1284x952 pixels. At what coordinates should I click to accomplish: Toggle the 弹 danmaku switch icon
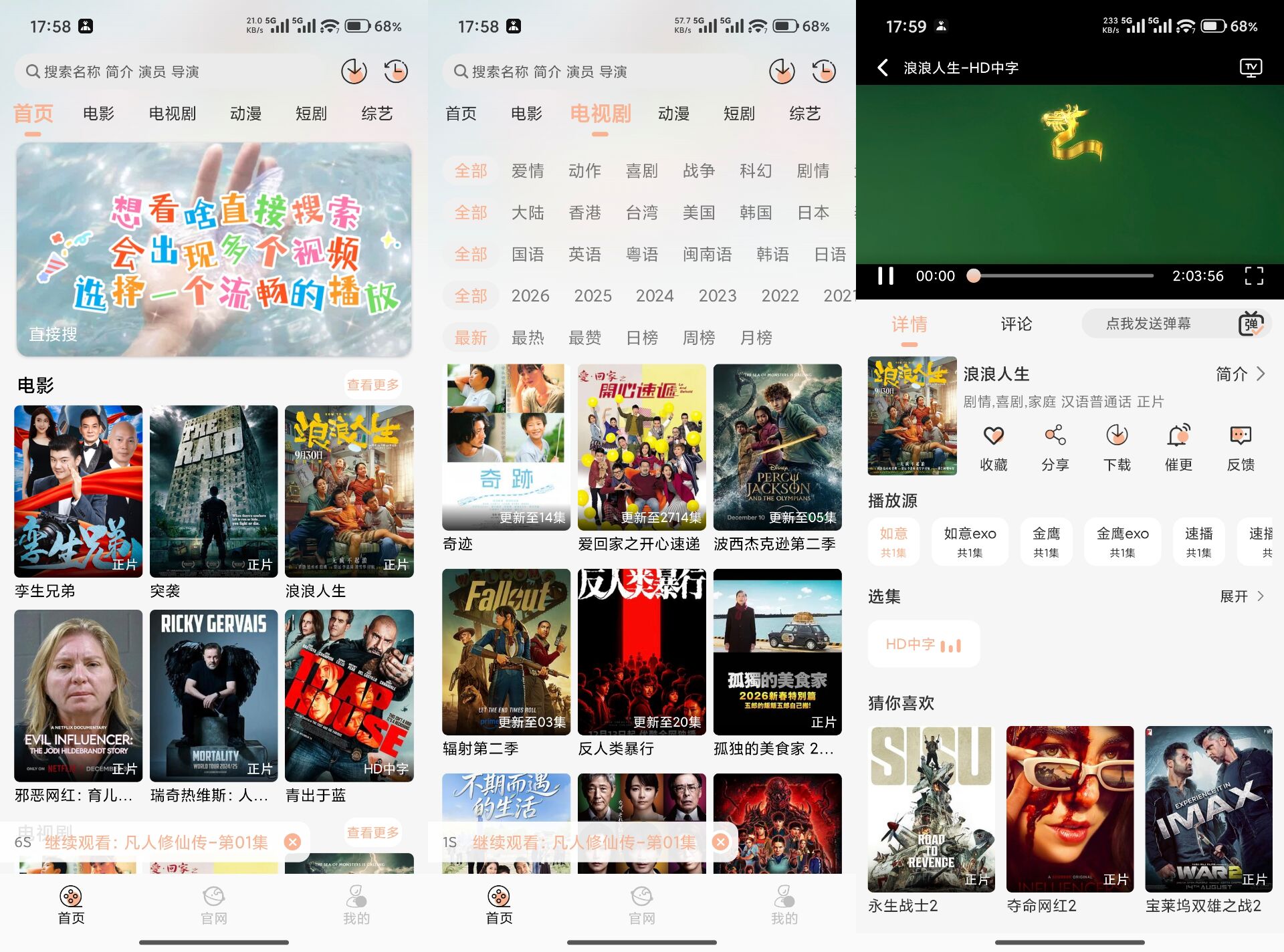[x=1250, y=324]
